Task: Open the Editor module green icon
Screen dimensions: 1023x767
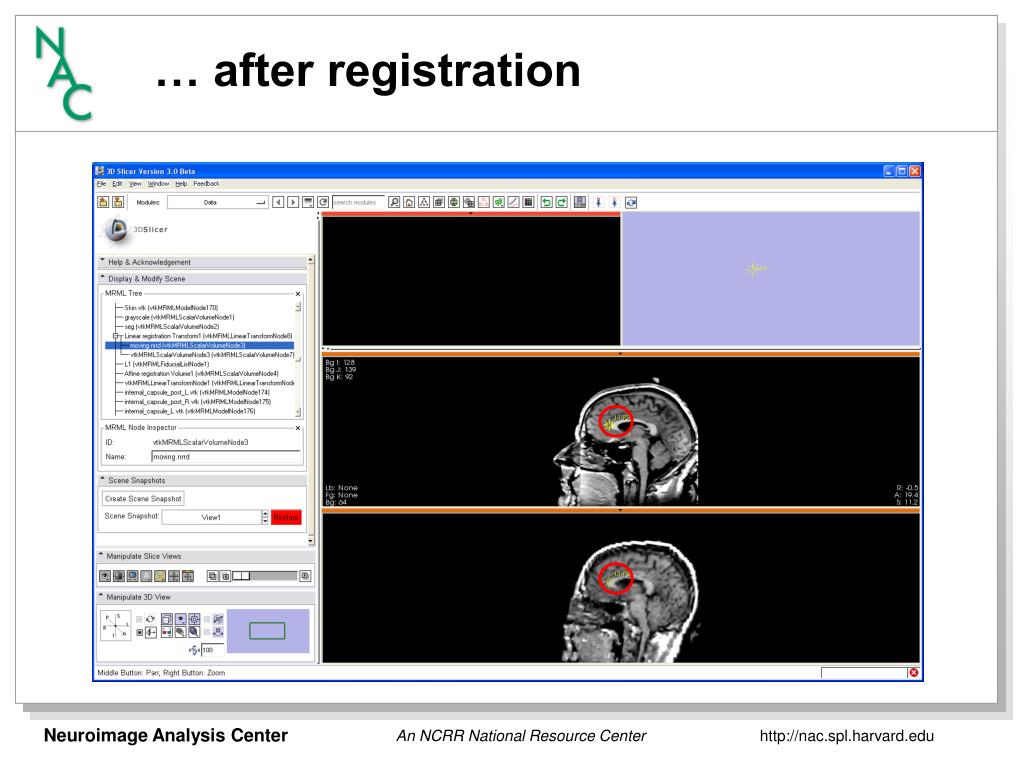Action: click(499, 202)
